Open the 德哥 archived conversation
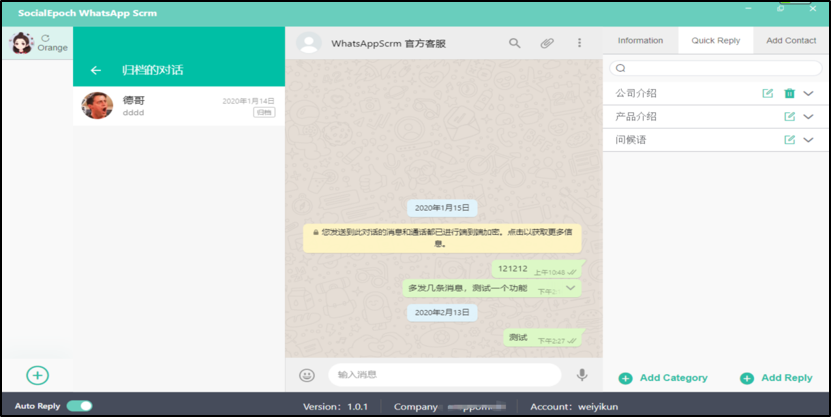Viewport: 831px width, 417px height. click(x=179, y=106)
